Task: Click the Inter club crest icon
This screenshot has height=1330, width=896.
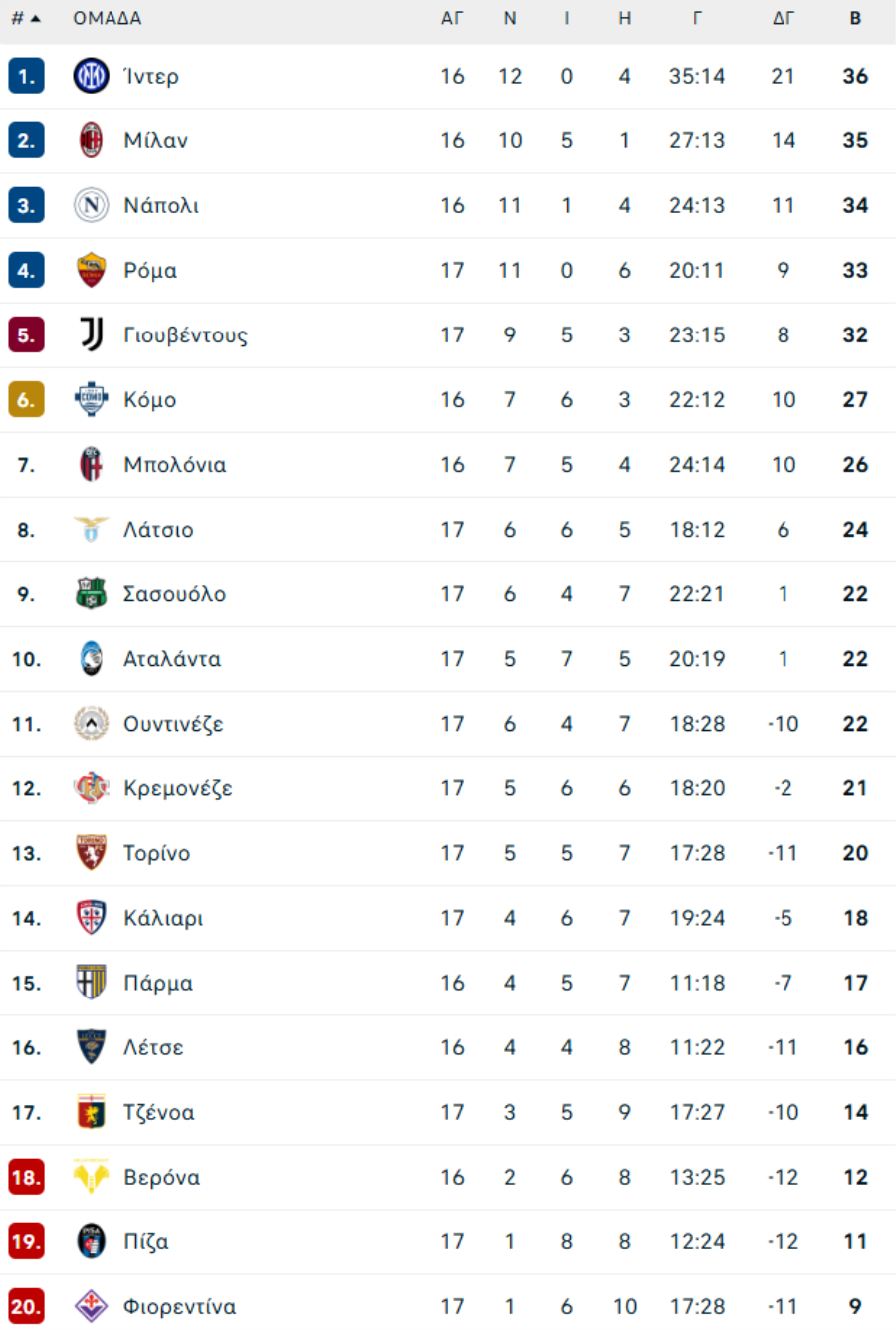Action: (91, 76)
